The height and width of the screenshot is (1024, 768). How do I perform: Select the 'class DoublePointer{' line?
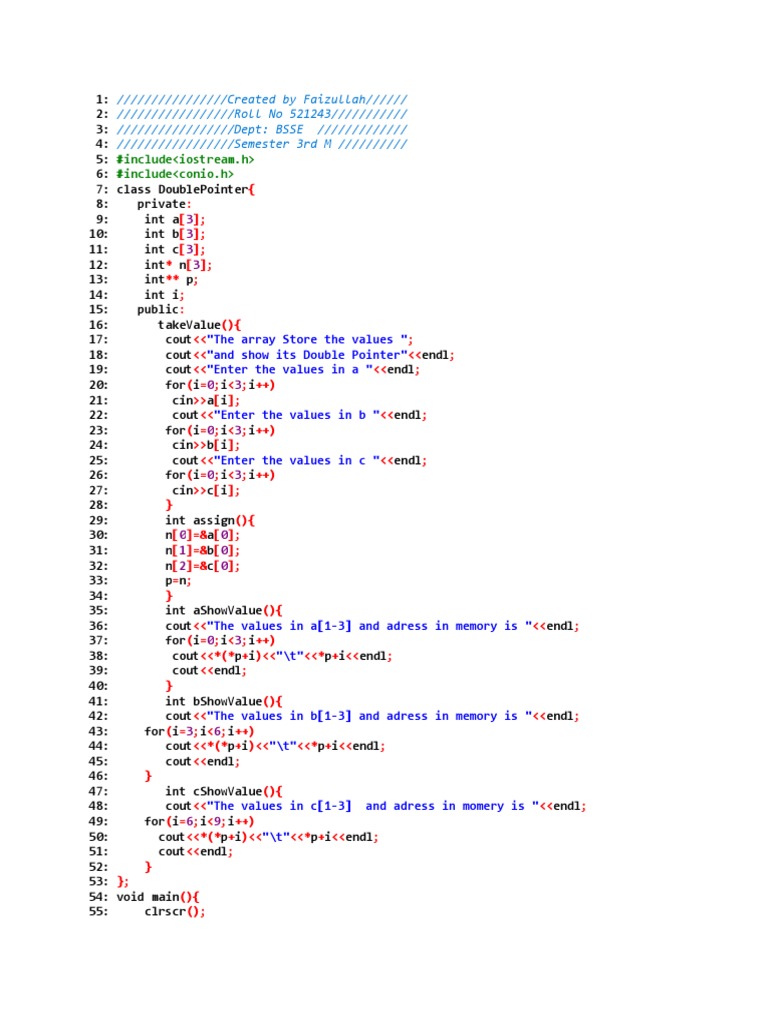[186, 189]
